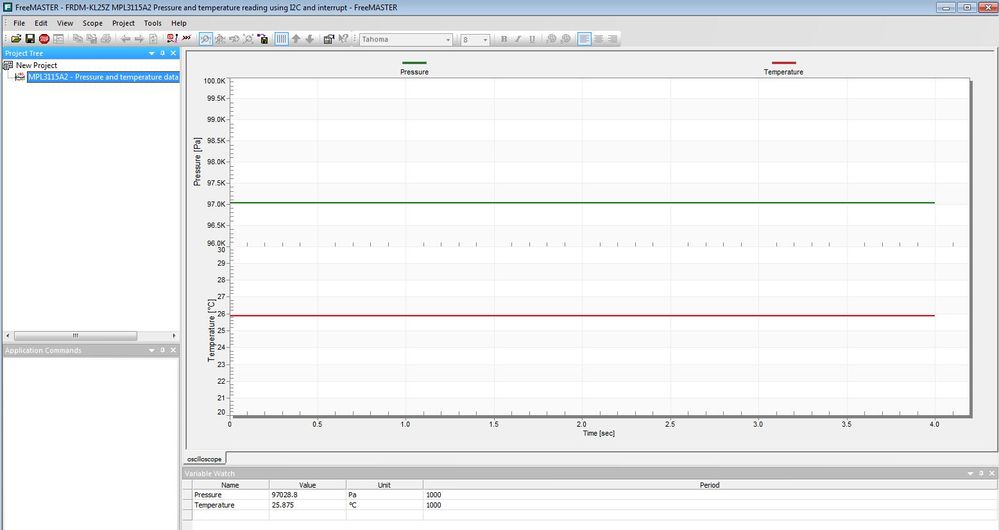The height and width of the screenshot is (530, 999).
Task: Click the green Pressure trace line
Action: point(582,203)
